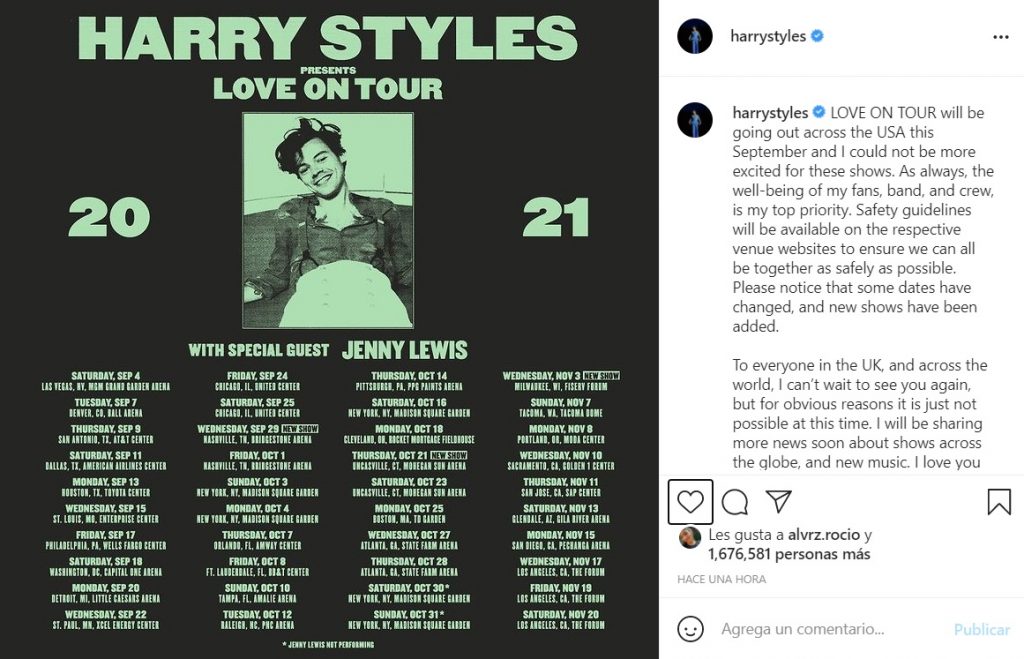Like the post with the heart icon

[690, 502]
